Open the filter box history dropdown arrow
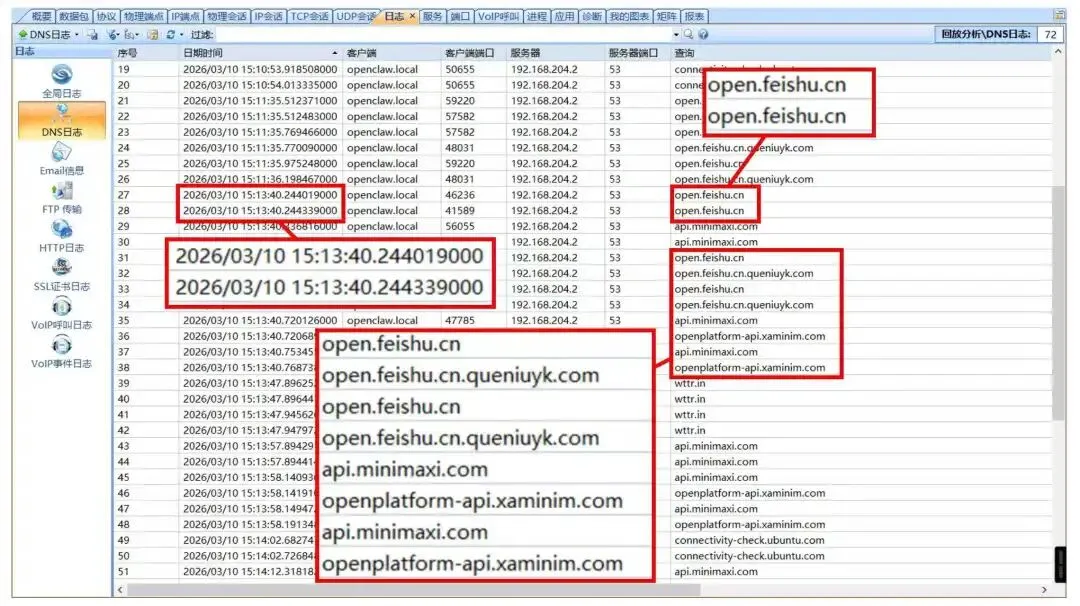This screenshot has height=606, width=1080. click(x=676, y=34)
